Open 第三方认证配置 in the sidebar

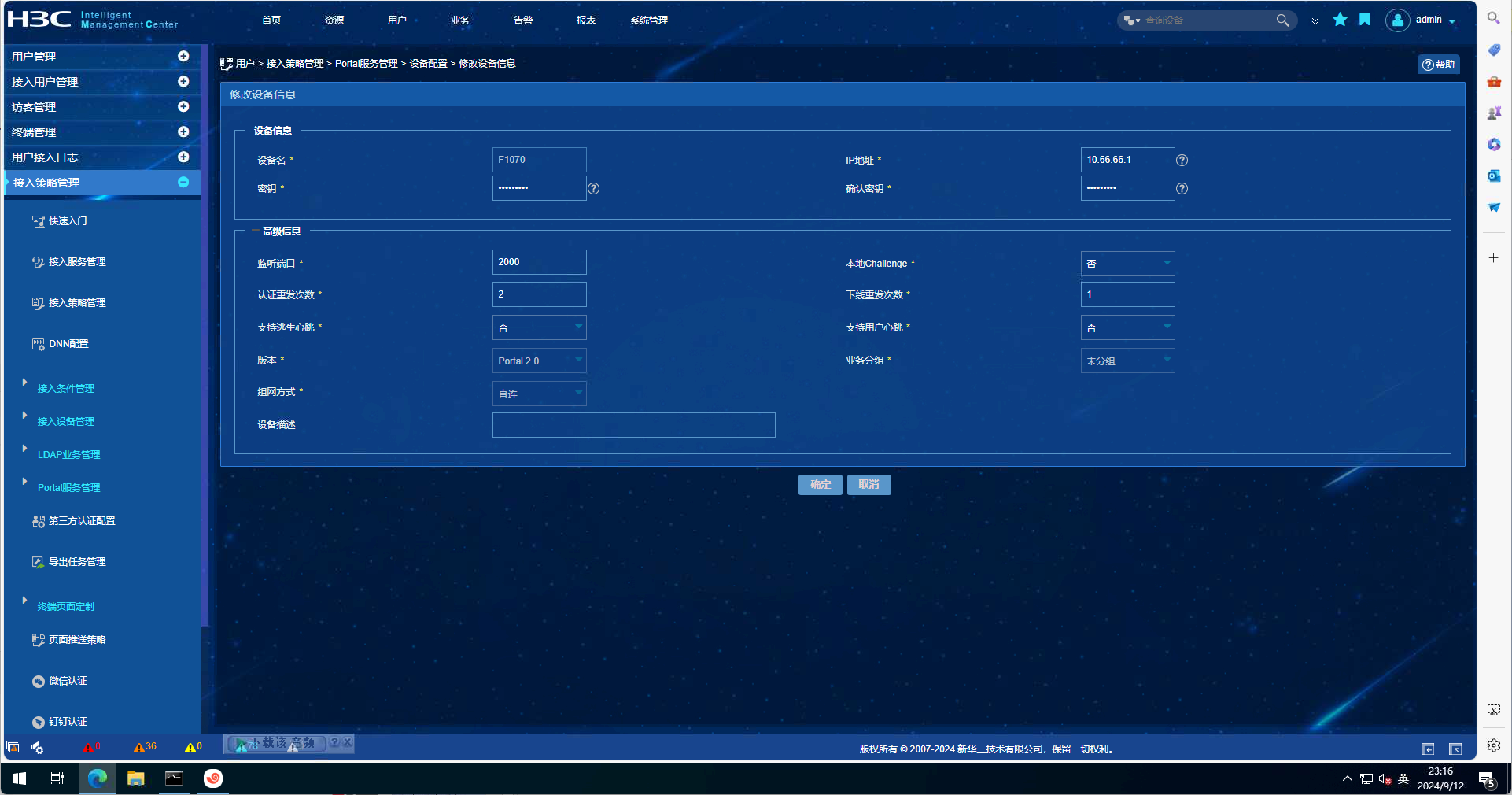point(74,521)
